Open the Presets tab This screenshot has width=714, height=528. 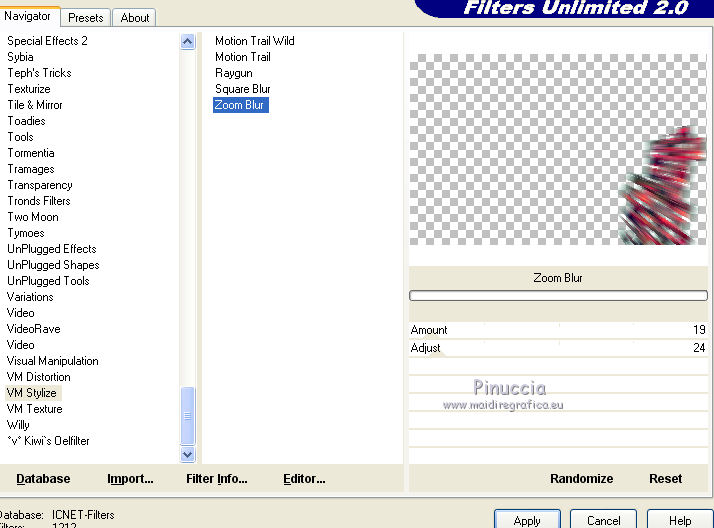(x=86, y=18)
